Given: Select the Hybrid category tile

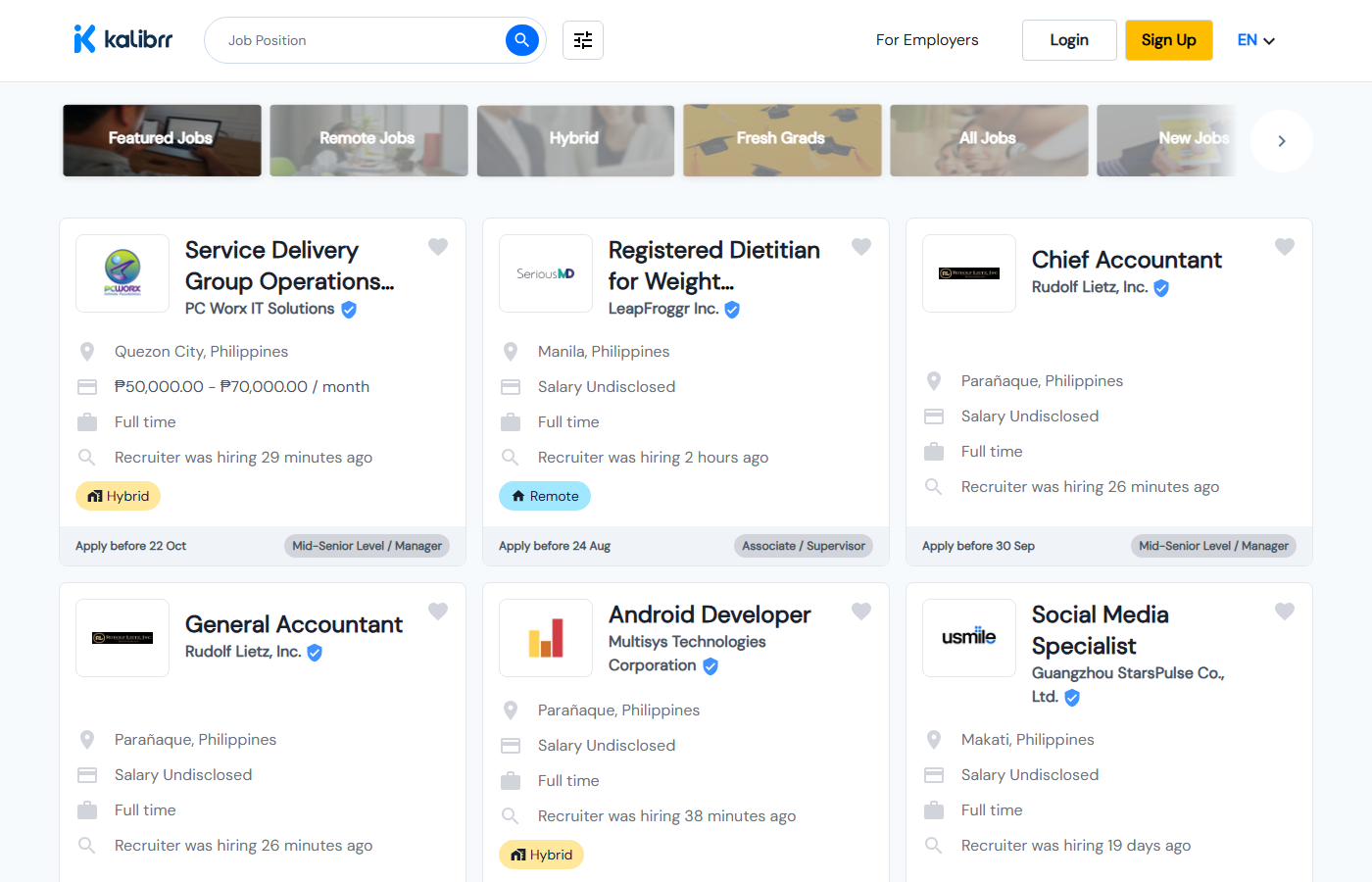Looking at the screenshot, I should click(x=575, y=140).
